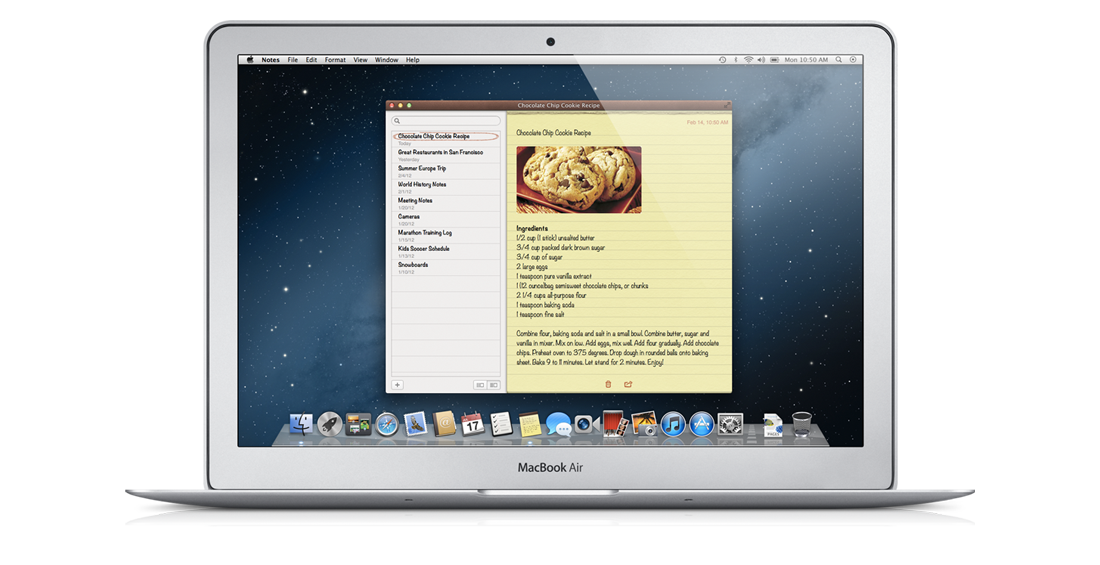The image size is (1100, 565).
Task: Open the View menu
Action: coord(360,60)
